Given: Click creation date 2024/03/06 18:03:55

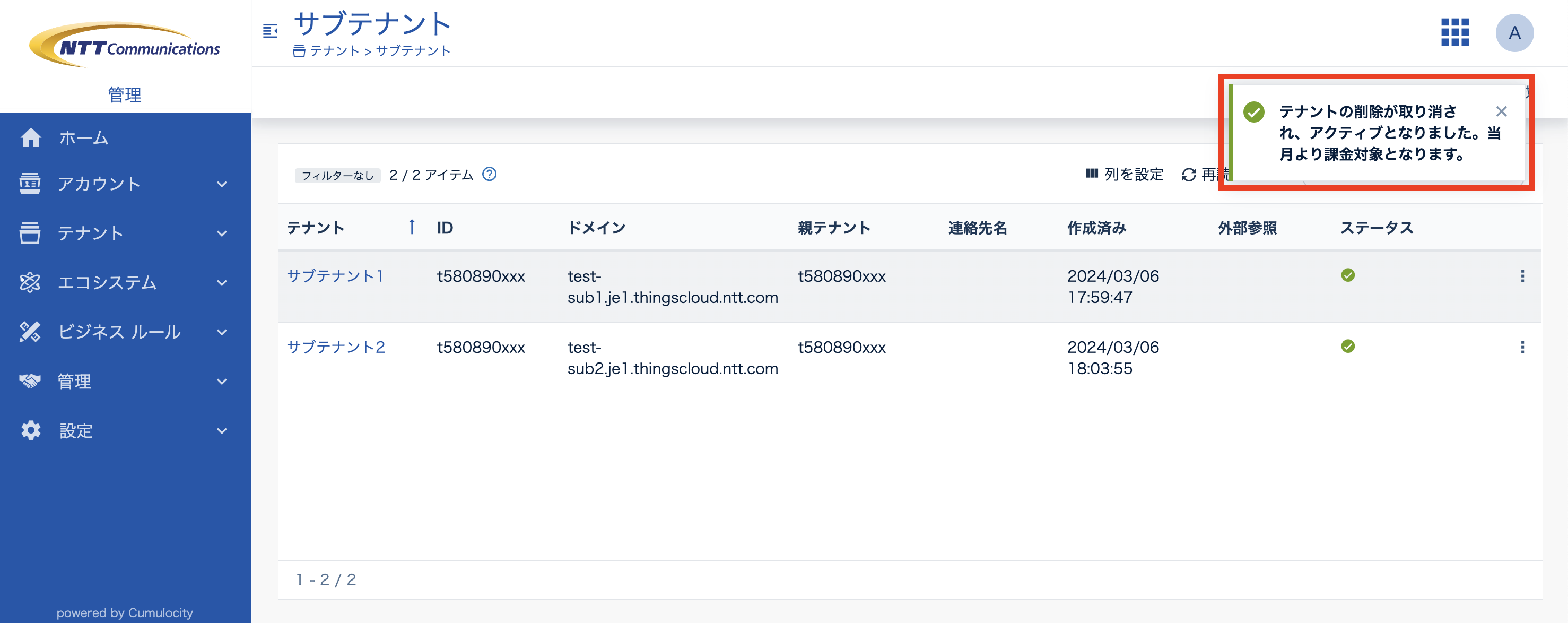Looking at the screenshot, I should coord(1113,358).
